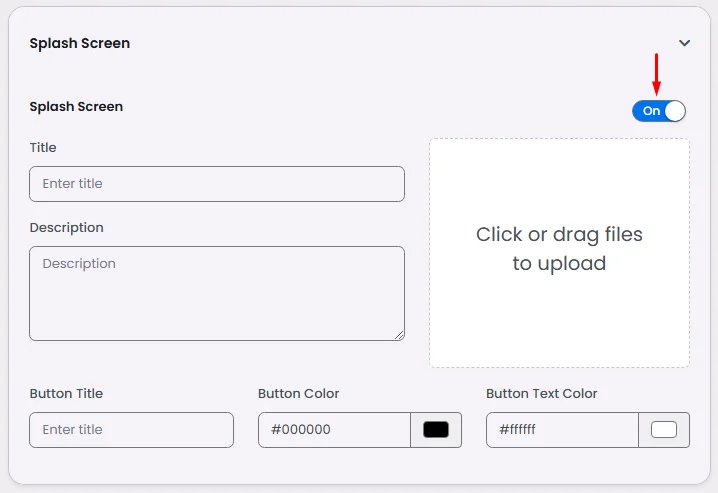Screen dimensions: 718x493
Task: Open the white Button Text Color swatch
Action: click(664, 430)
